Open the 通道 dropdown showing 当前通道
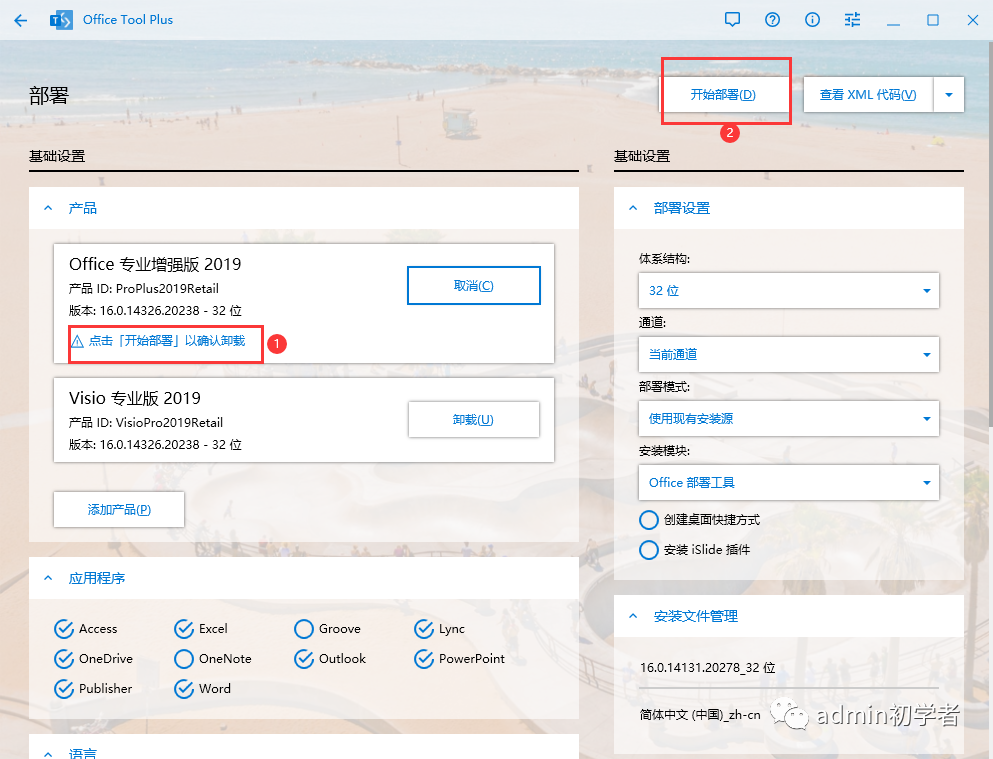This screenshot has width=993, height=759. (x=789, y=354)
